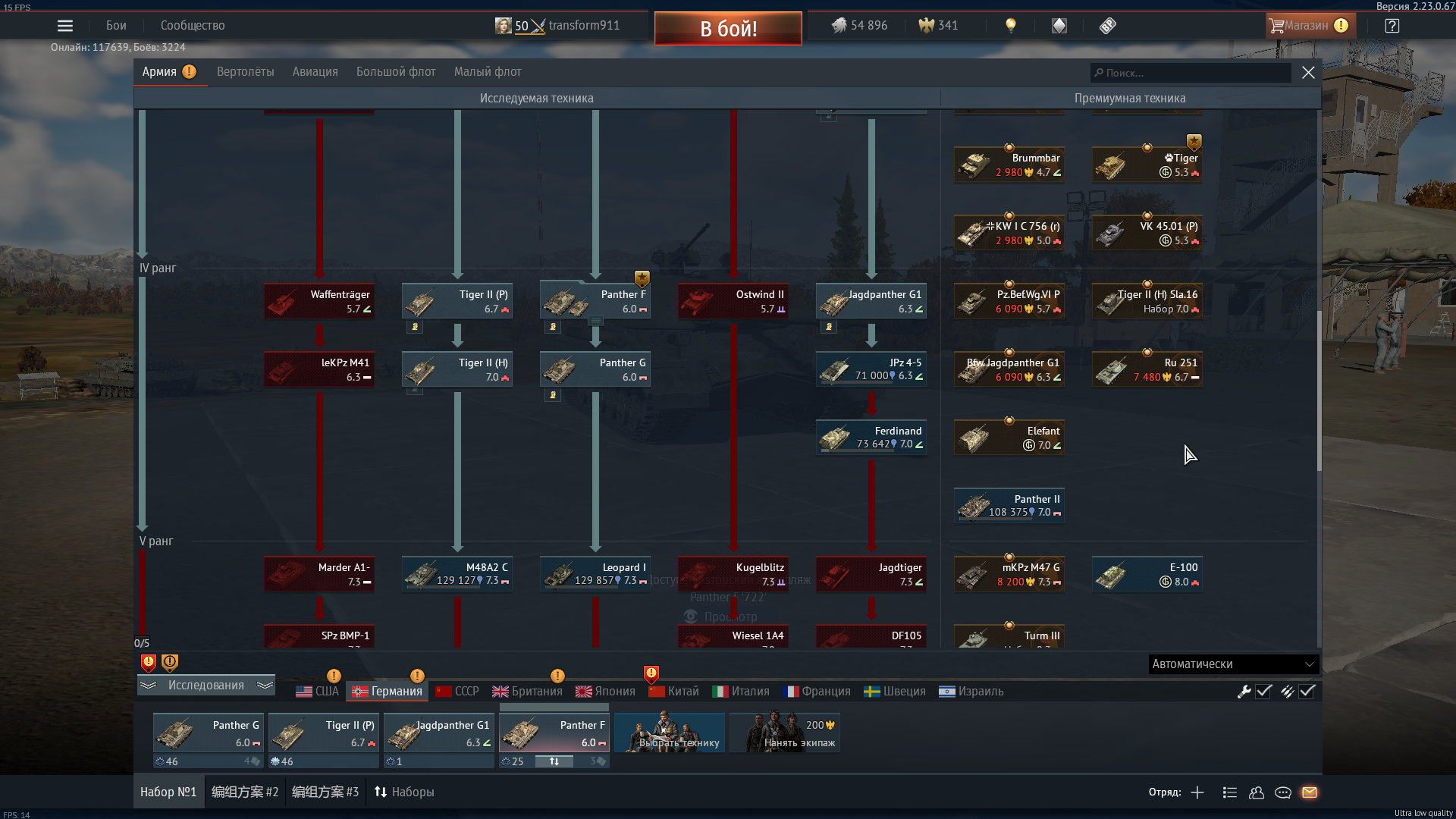Click the golden eagles balance 341
Viewport: 1456px width, 819px height.
tap(938, 26)
